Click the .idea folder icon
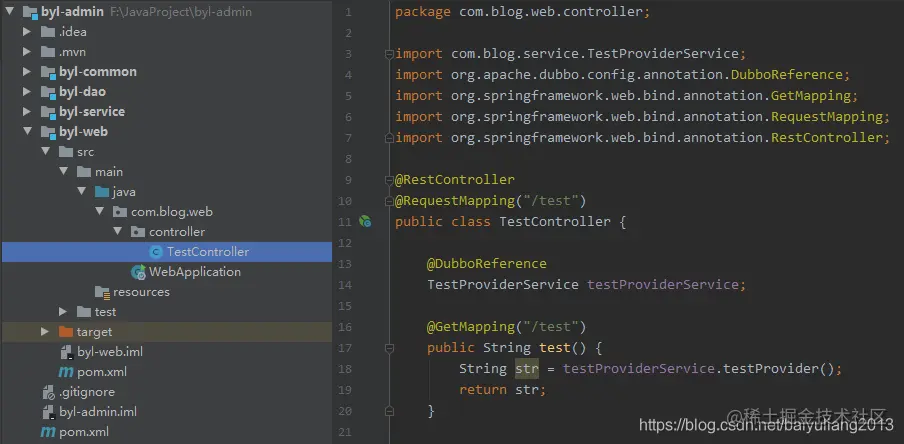 tap(48, 32)
